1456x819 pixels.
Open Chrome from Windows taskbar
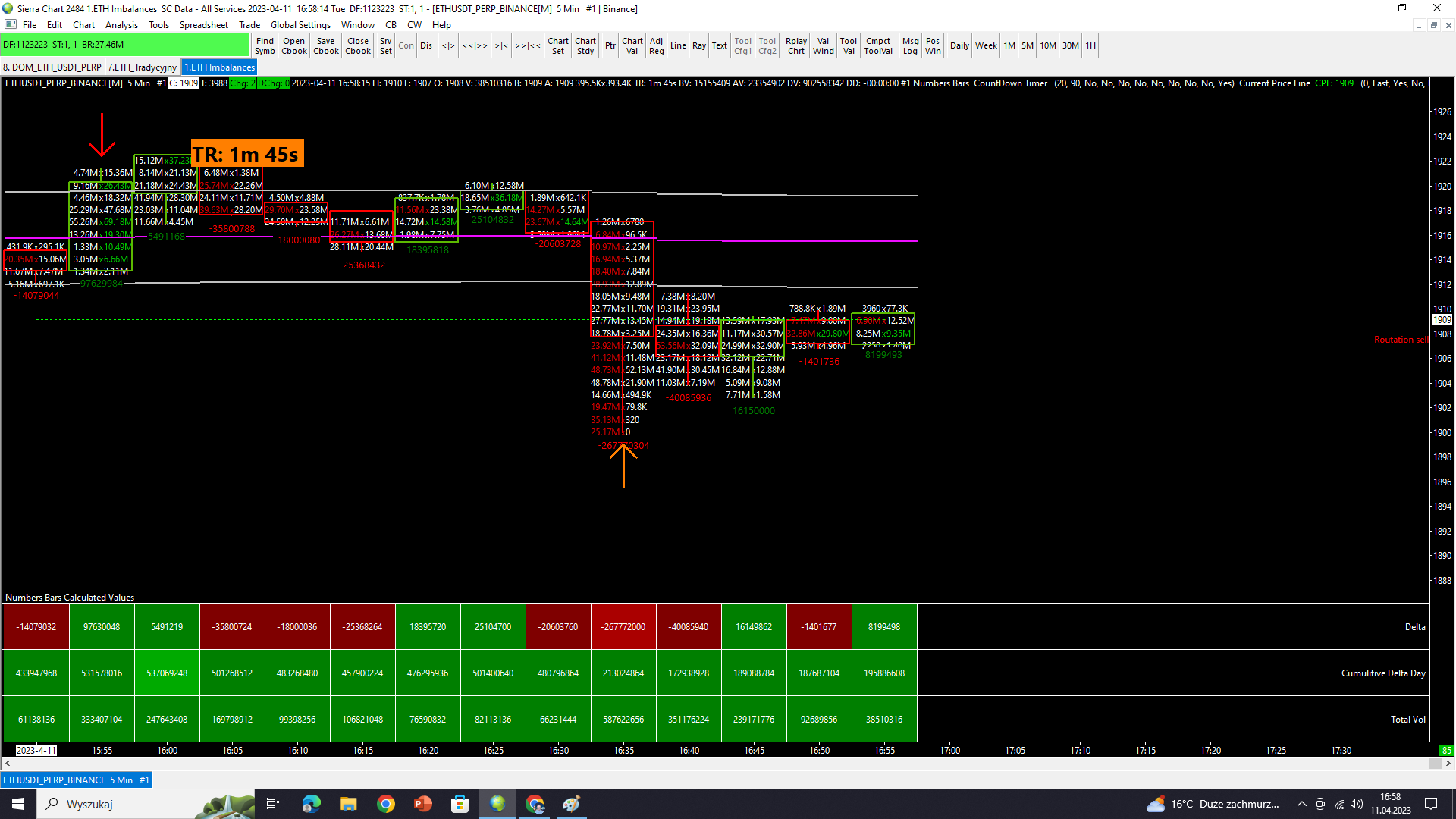pos(386,804)
